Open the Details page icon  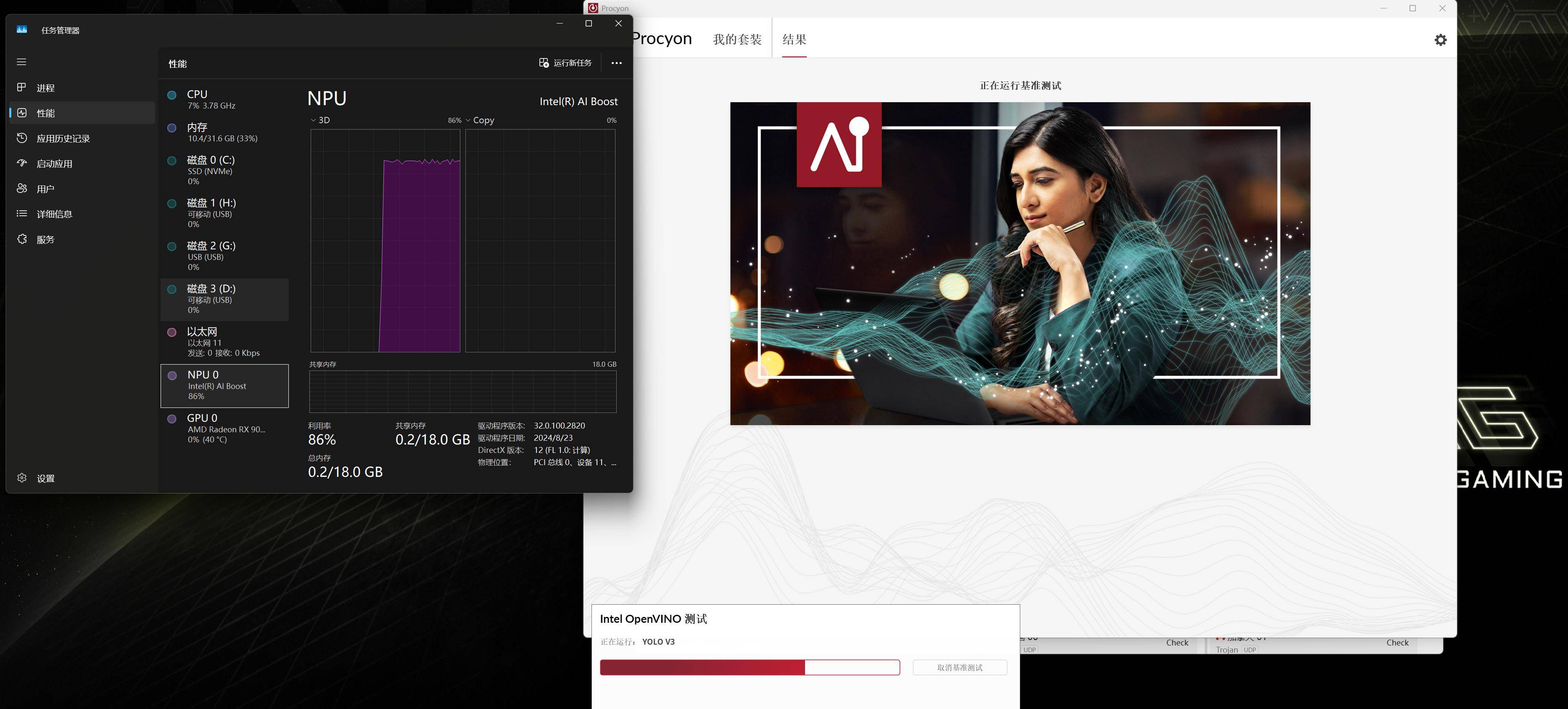22,214
